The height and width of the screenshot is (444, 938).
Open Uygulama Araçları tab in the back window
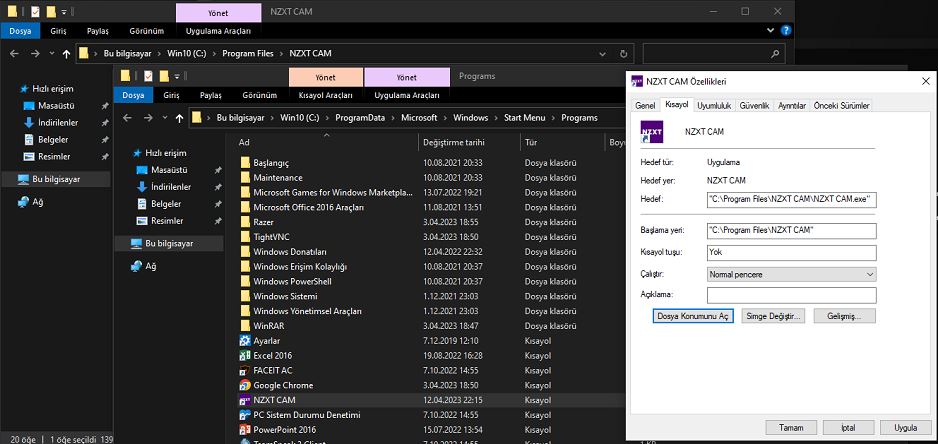click(218, 31)
